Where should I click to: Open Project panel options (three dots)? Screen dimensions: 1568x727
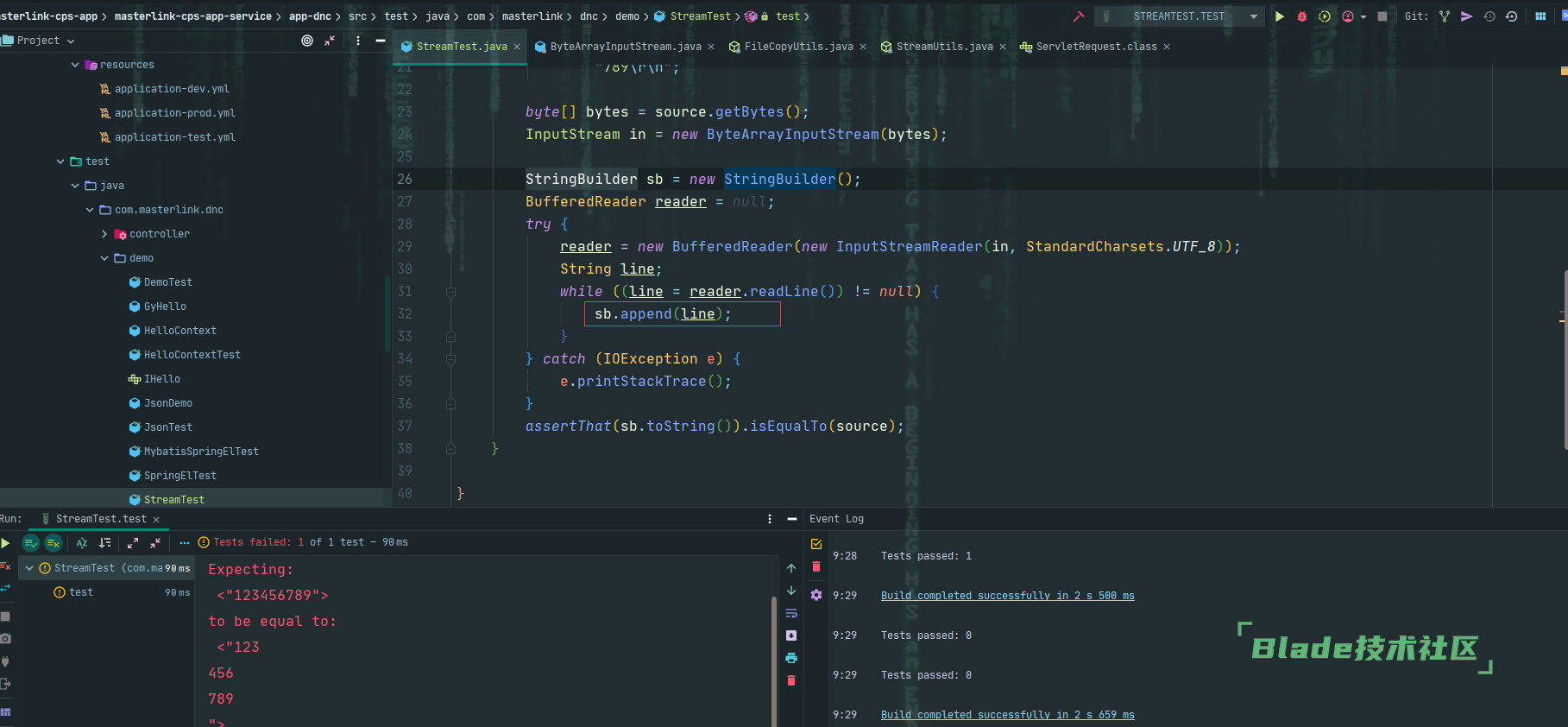pyautogui.click(x=358, y=41)
